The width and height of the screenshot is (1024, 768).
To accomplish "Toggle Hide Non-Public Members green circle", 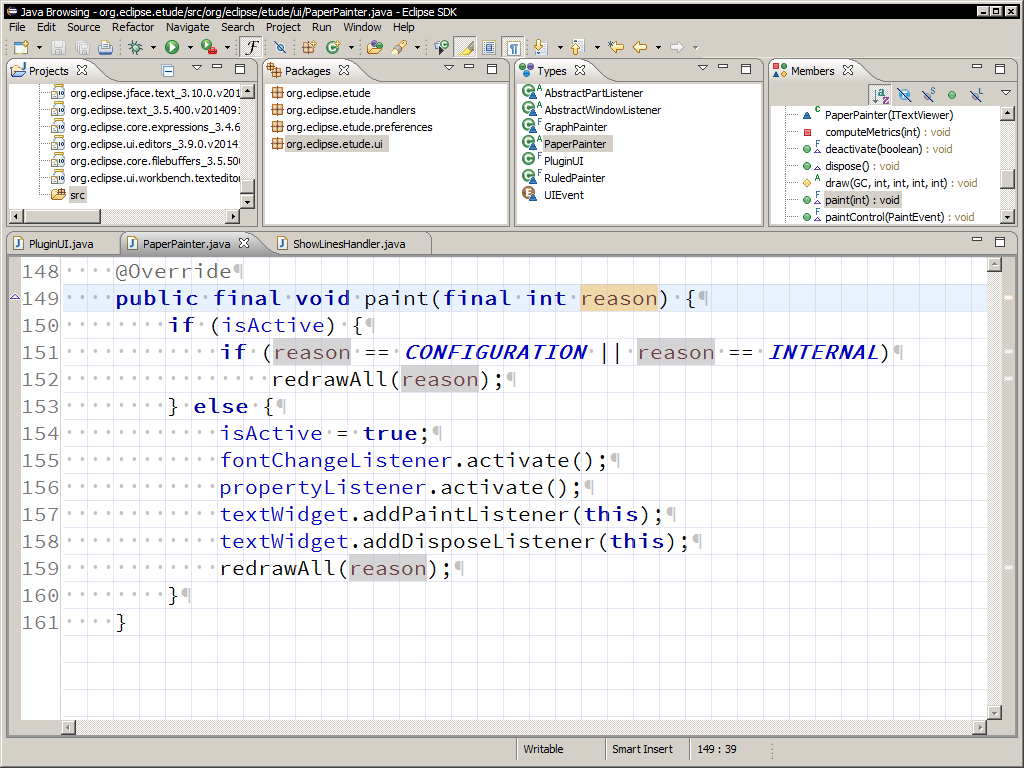I will [952, 95].
